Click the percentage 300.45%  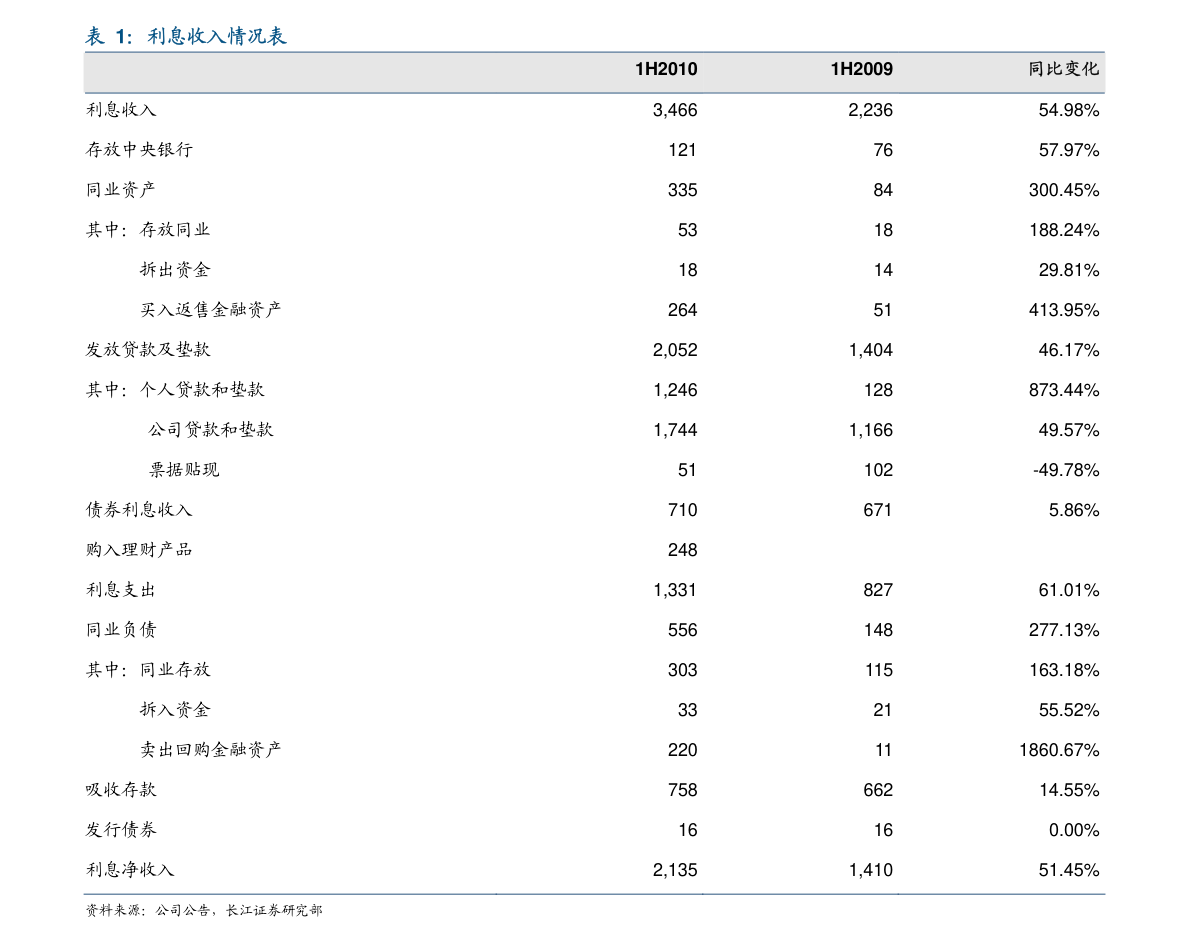click(x=1063, y=190)
